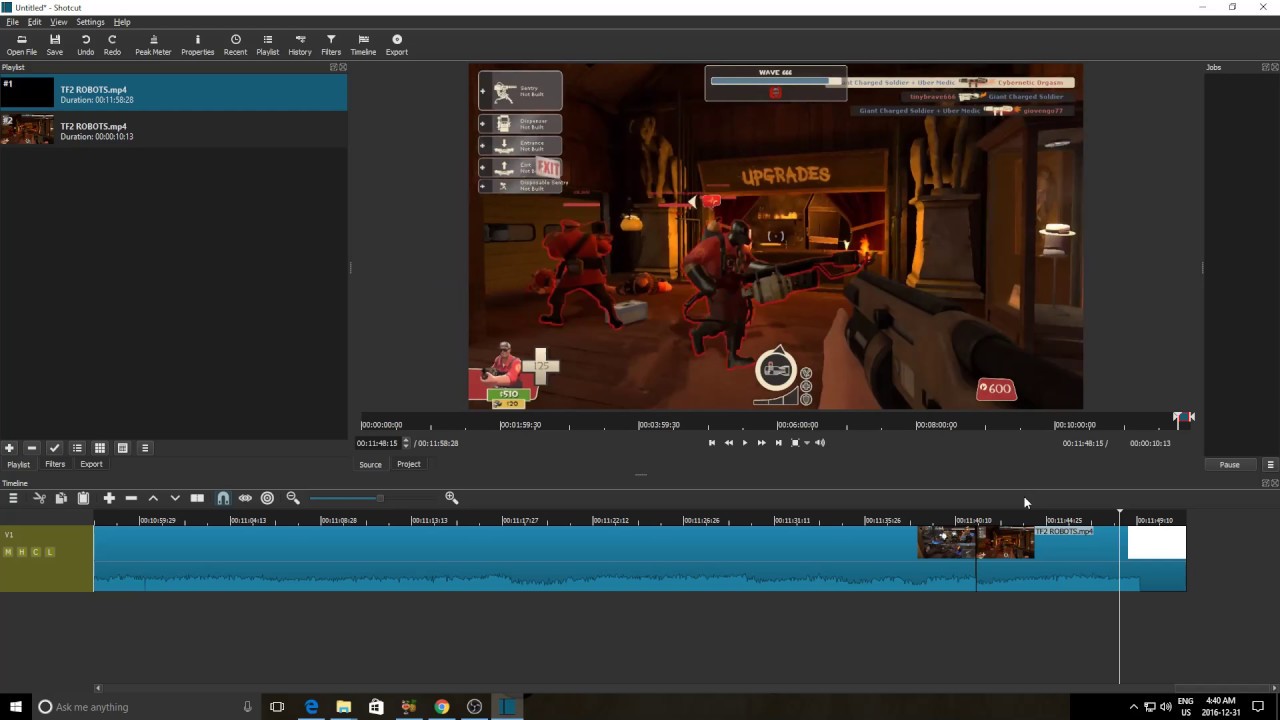Undo the last action from the toolbar
The image size is (1280, 720).
coord(86,45)
